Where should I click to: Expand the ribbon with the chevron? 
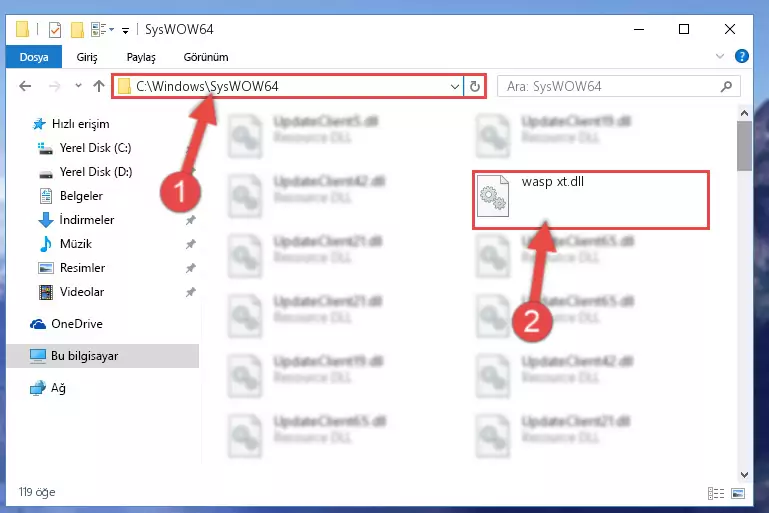719,56
